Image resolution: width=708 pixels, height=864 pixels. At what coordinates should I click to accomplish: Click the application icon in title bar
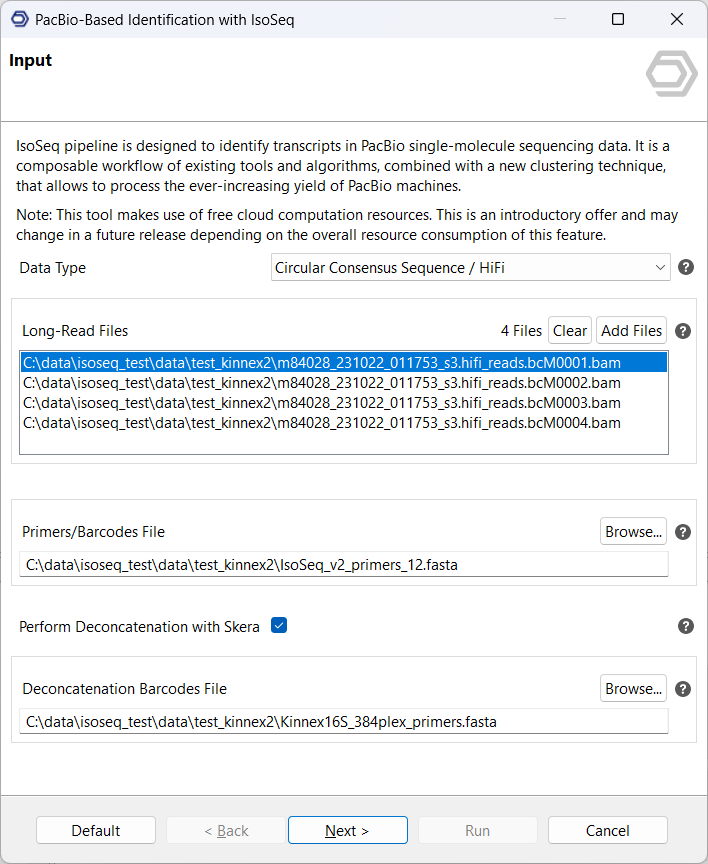[x=18, y=19]
